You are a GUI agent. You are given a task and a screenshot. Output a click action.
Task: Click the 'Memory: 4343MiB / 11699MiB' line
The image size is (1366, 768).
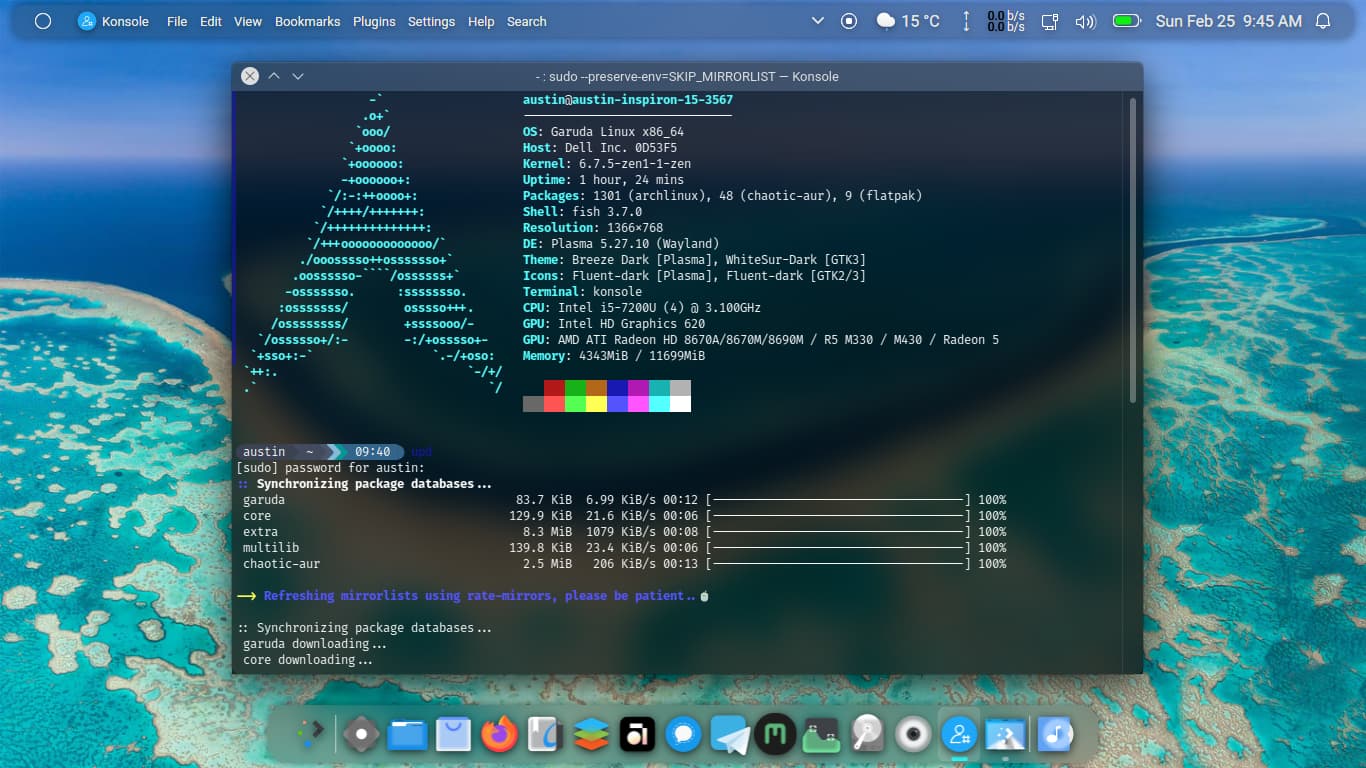614,356
